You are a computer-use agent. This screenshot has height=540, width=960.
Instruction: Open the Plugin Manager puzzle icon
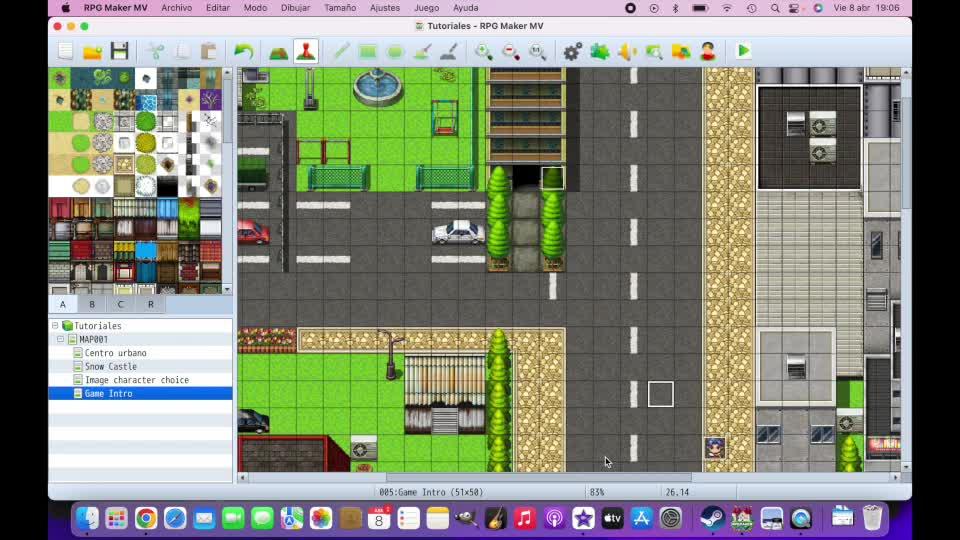coord(599,51)
